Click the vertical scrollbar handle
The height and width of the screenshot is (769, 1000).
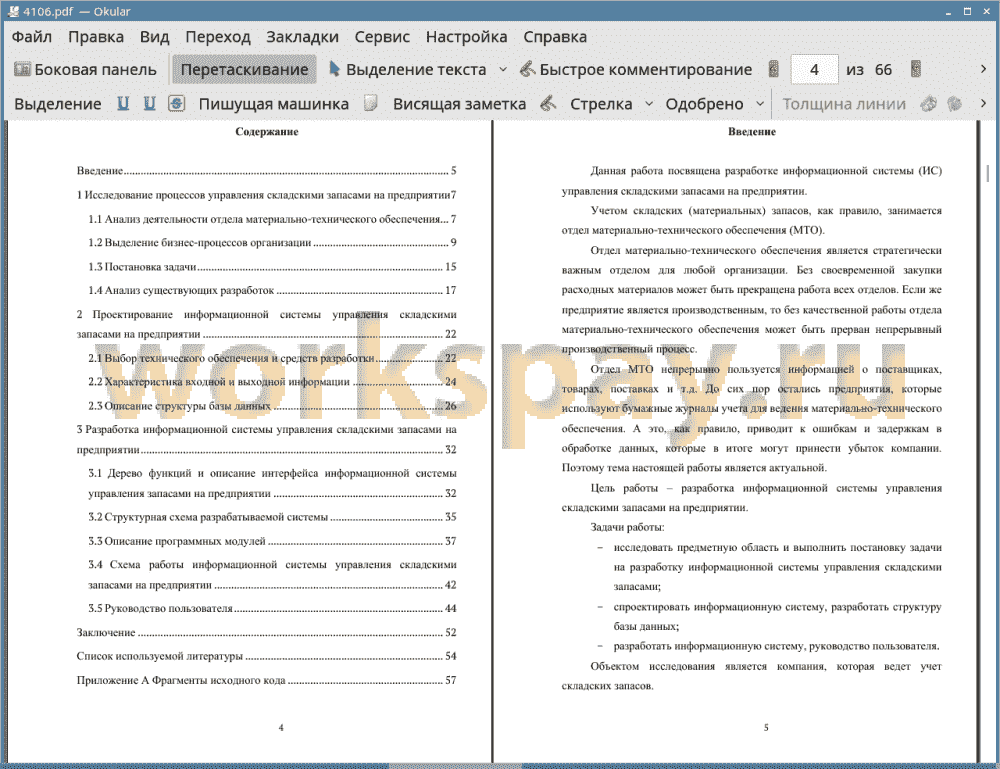point(987,173)
